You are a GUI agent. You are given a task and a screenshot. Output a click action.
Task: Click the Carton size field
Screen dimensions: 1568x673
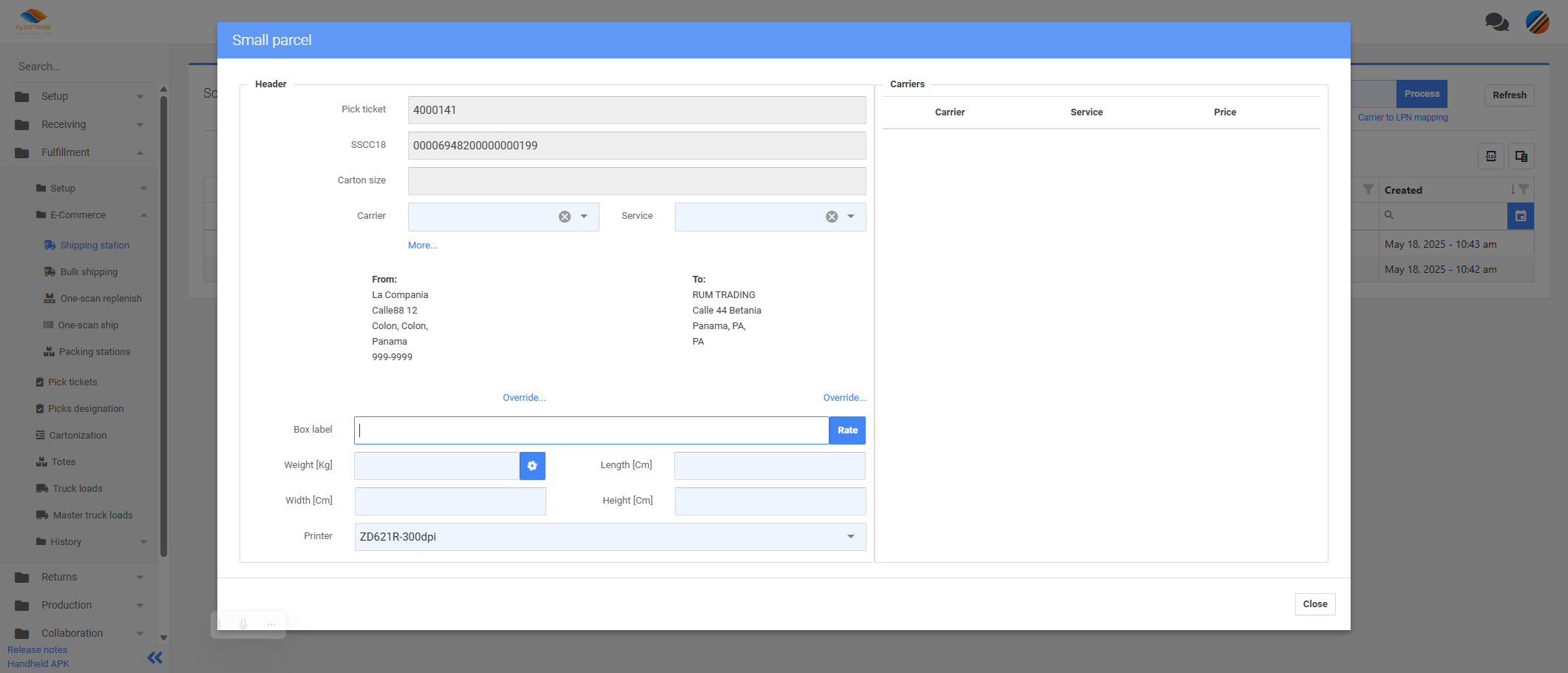tap(637, 181)
